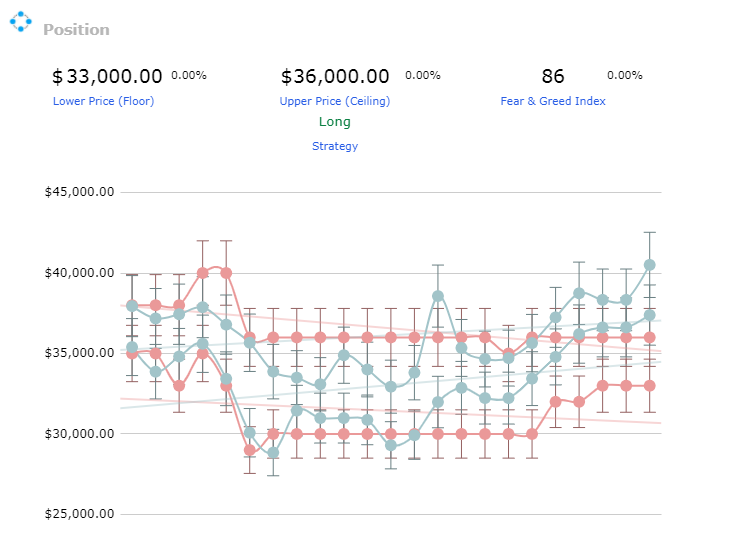Click the lowest teal point near $28,800

click(x=273, y=453)
